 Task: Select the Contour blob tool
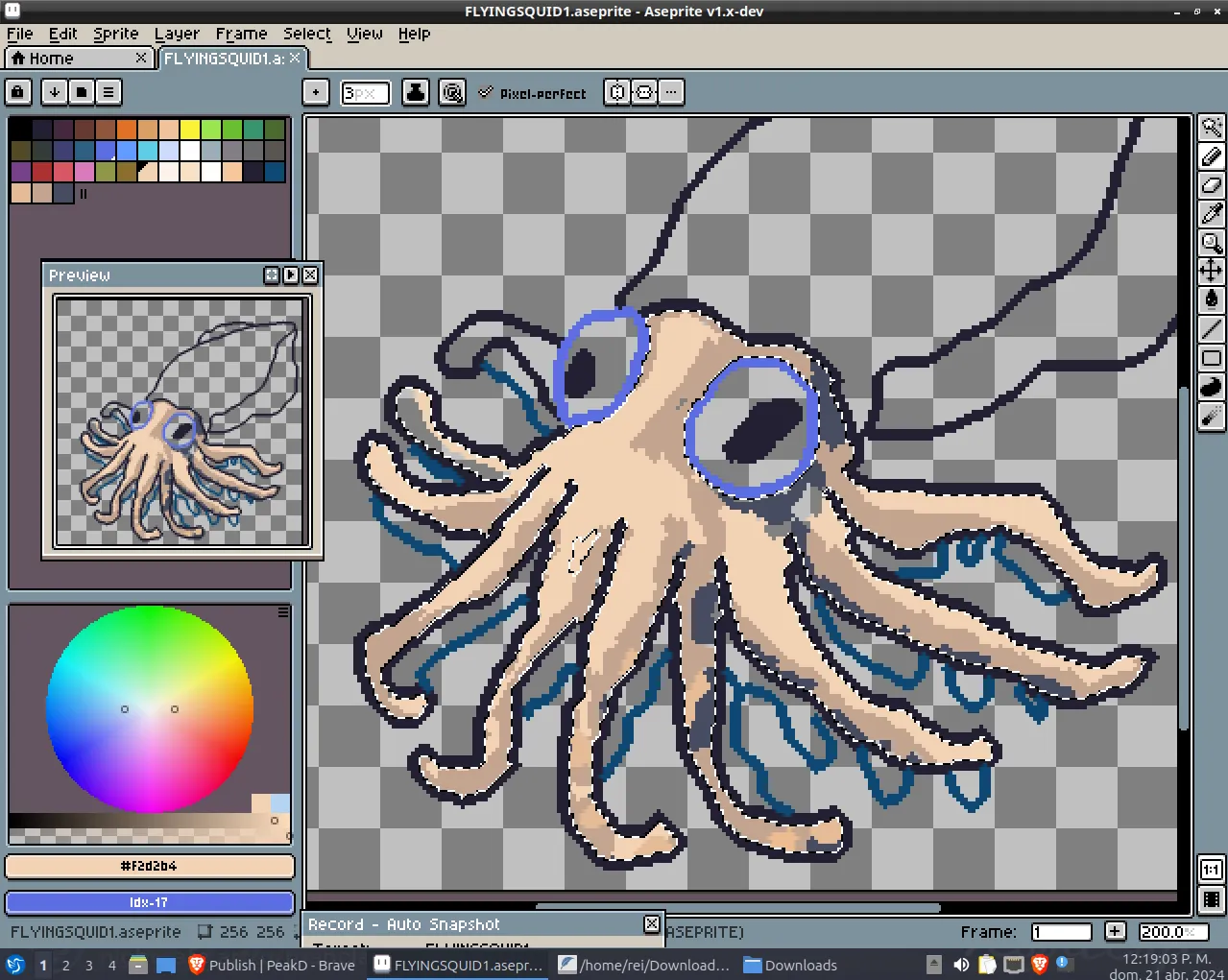coord(1212,387)
